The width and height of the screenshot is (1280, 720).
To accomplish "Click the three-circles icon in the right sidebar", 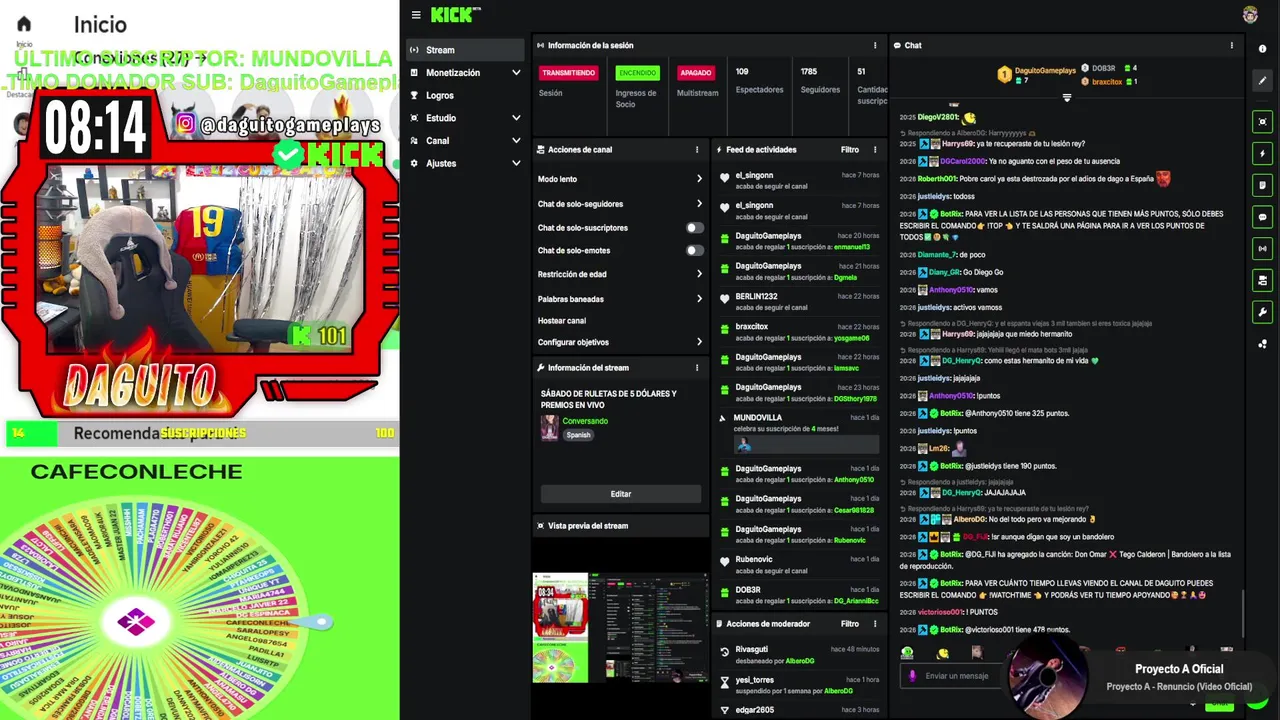I will 1262,344.
